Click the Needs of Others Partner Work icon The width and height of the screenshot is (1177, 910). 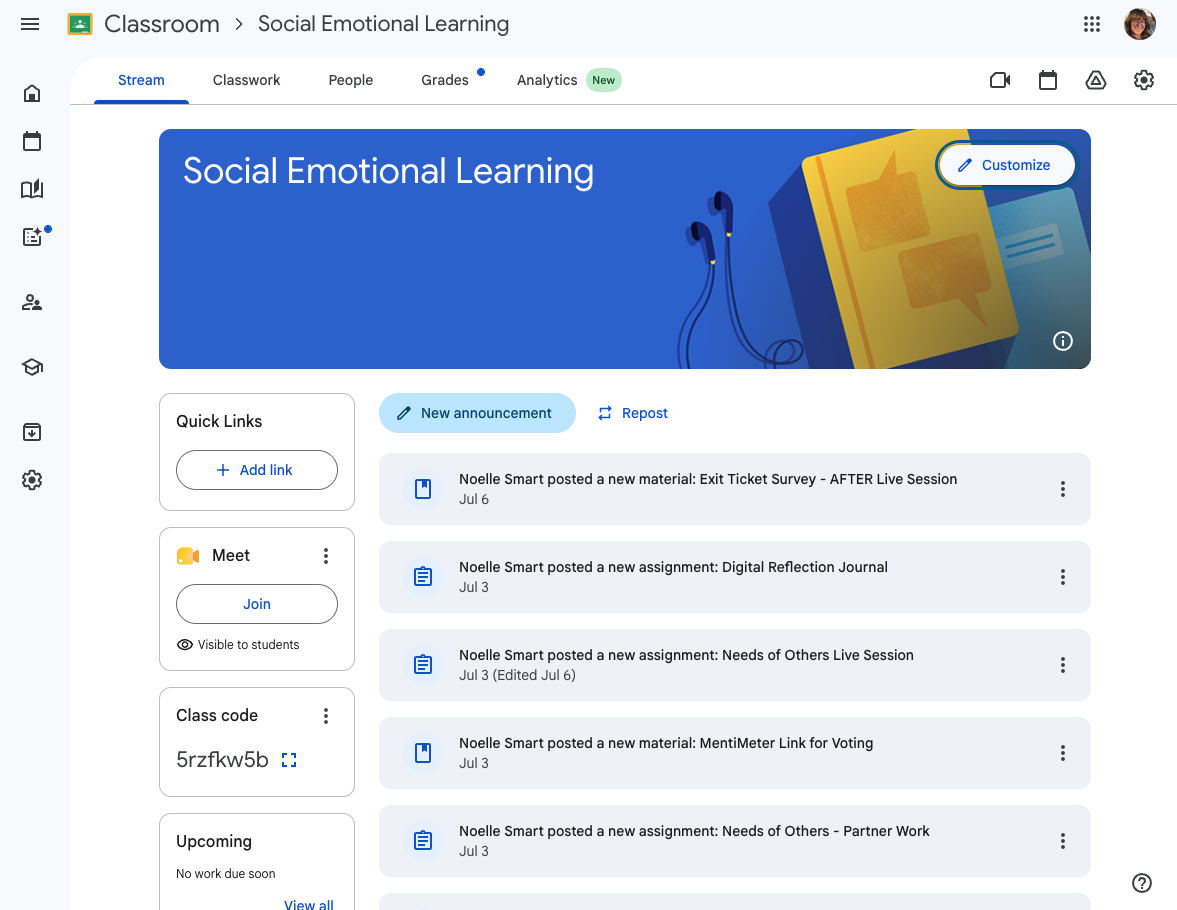coord(423,841)
